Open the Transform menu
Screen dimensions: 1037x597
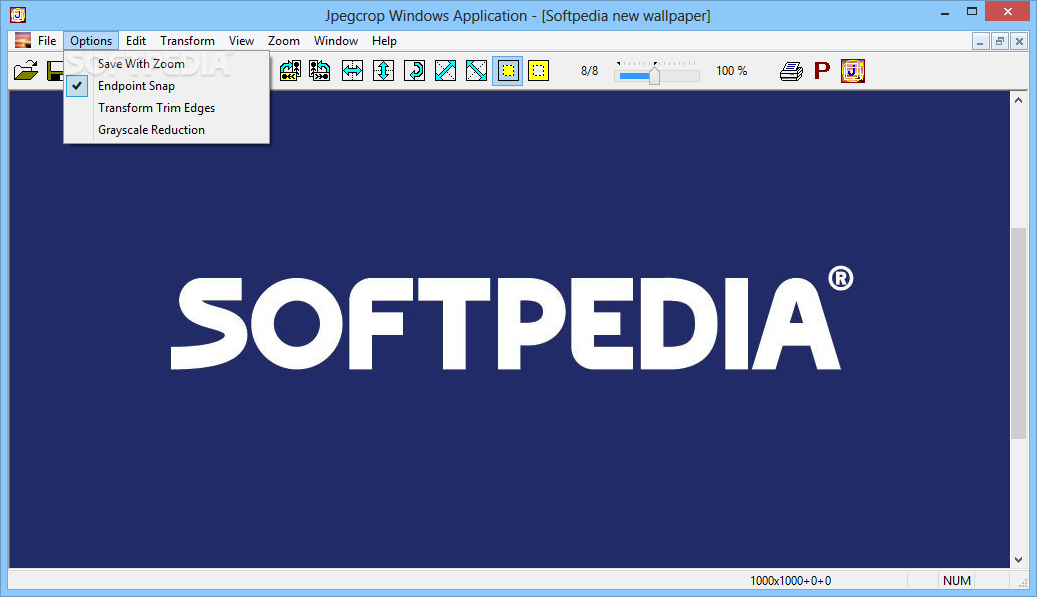coord(187,41)
